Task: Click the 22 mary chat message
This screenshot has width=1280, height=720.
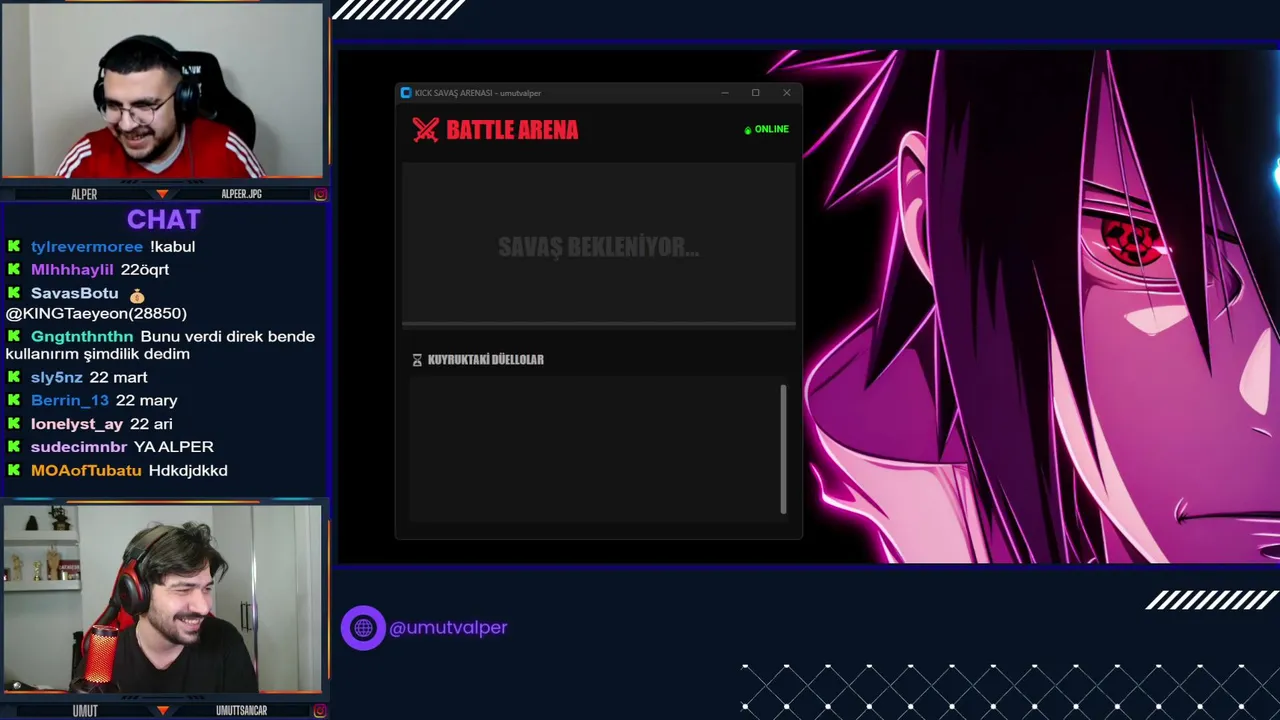Action: 146,400
